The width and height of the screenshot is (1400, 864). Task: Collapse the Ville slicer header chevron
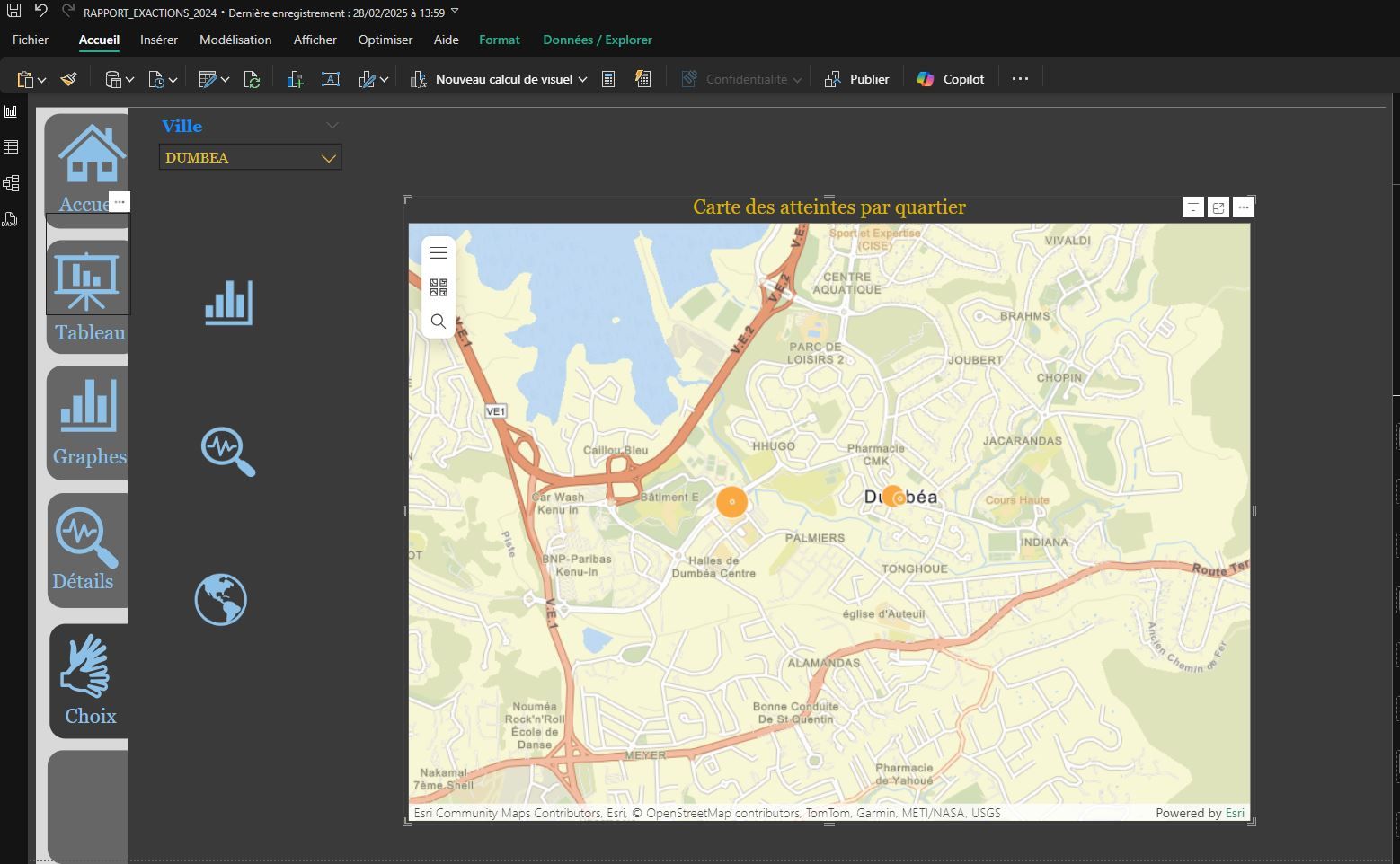click(332, 126)
